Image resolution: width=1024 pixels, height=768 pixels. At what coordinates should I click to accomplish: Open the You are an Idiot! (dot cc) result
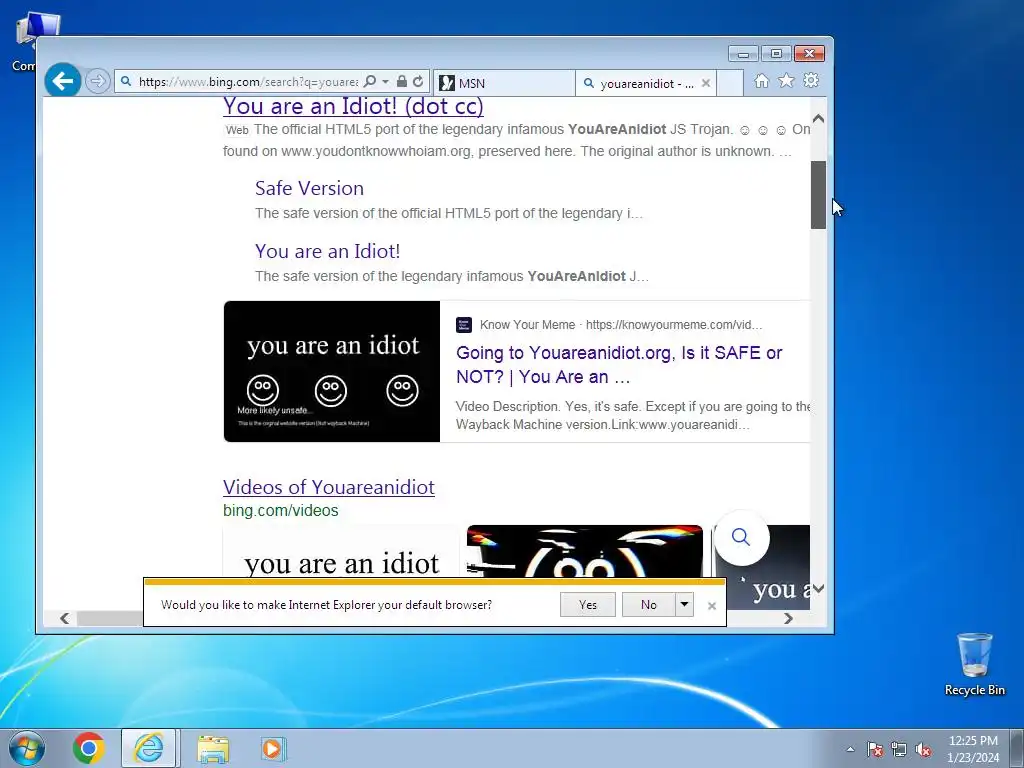pos(353,106)
